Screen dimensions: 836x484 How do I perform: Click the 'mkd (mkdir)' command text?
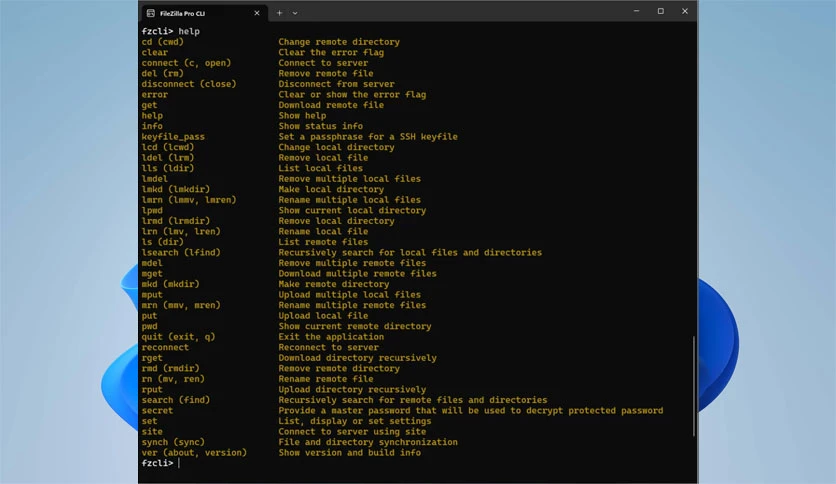[x=171, y=284]
